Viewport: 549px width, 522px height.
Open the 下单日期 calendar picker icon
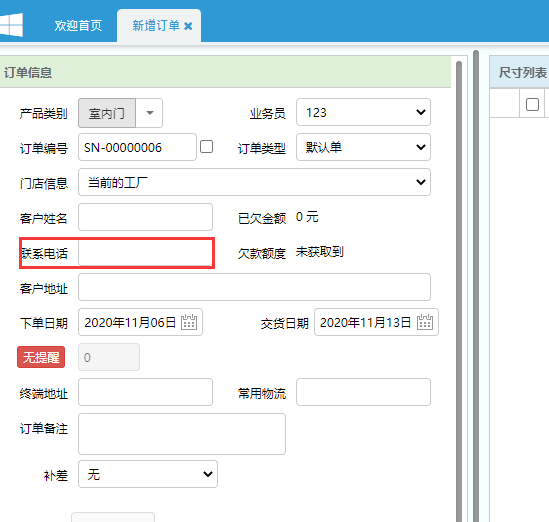click(x=189, y=322)
